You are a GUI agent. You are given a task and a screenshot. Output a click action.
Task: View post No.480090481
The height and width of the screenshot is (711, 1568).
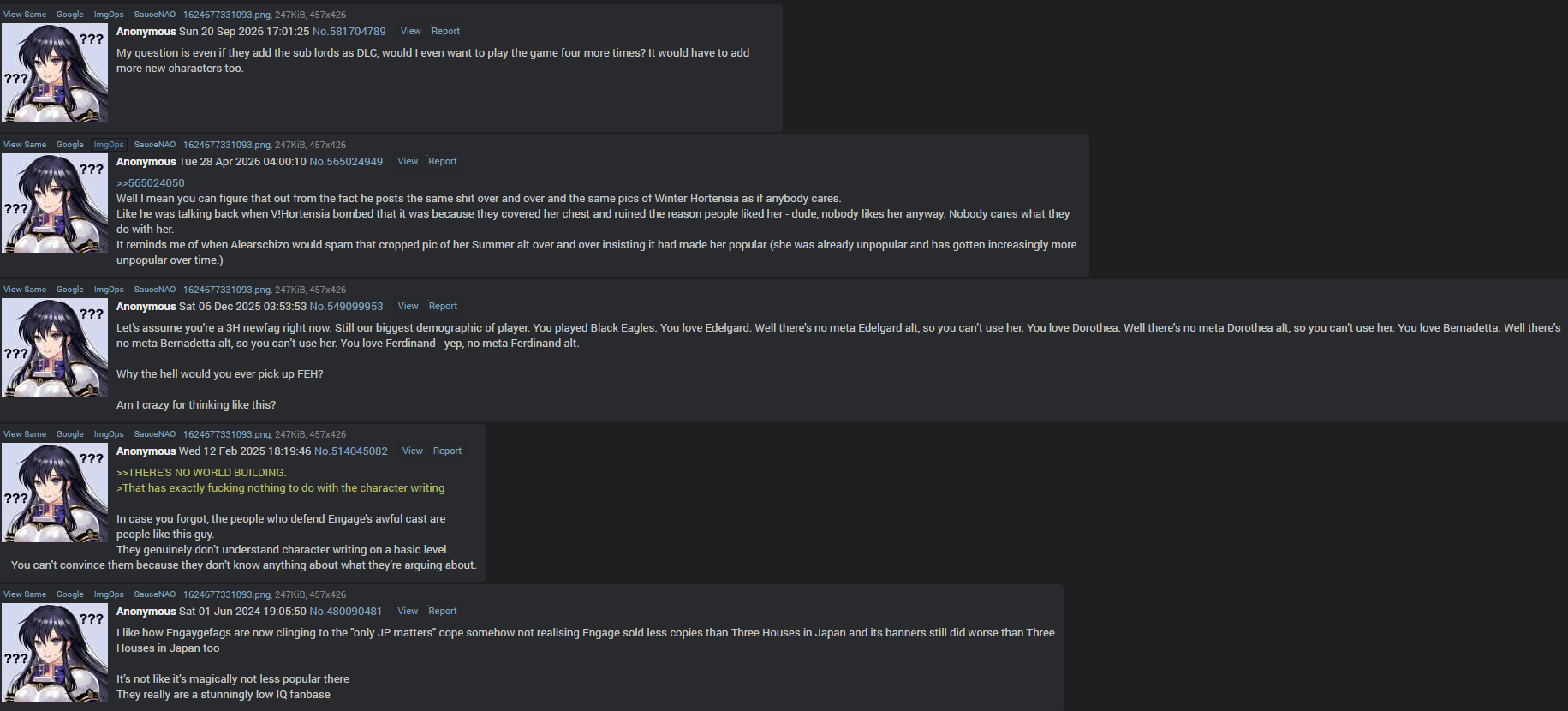[x=408, y=611]
